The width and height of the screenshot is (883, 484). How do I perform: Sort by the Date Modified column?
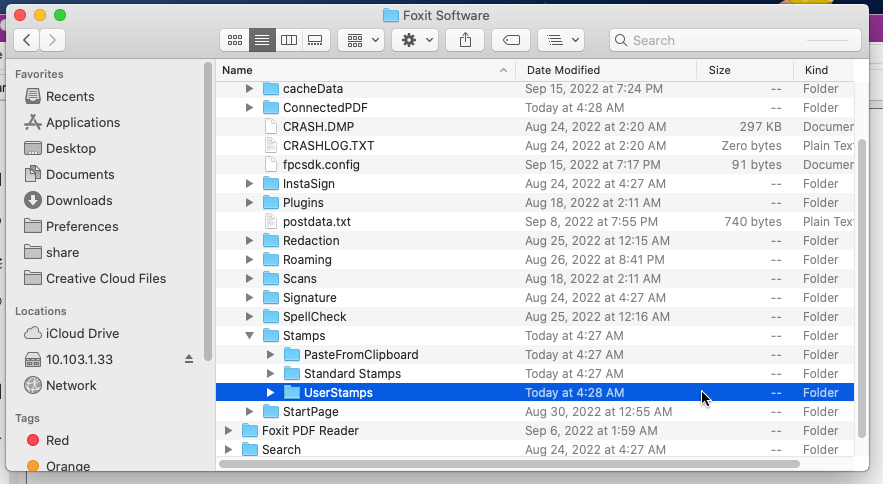[x=606, y=70]
